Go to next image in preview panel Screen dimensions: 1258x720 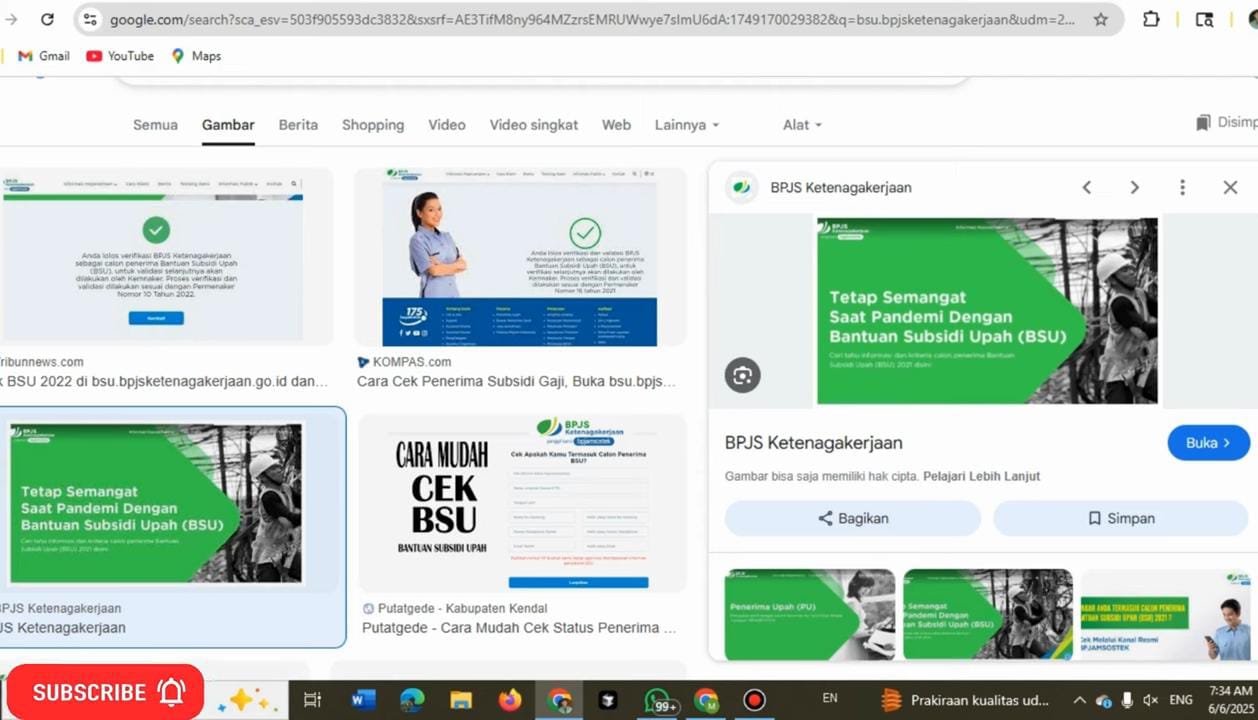coord(1134,187)
